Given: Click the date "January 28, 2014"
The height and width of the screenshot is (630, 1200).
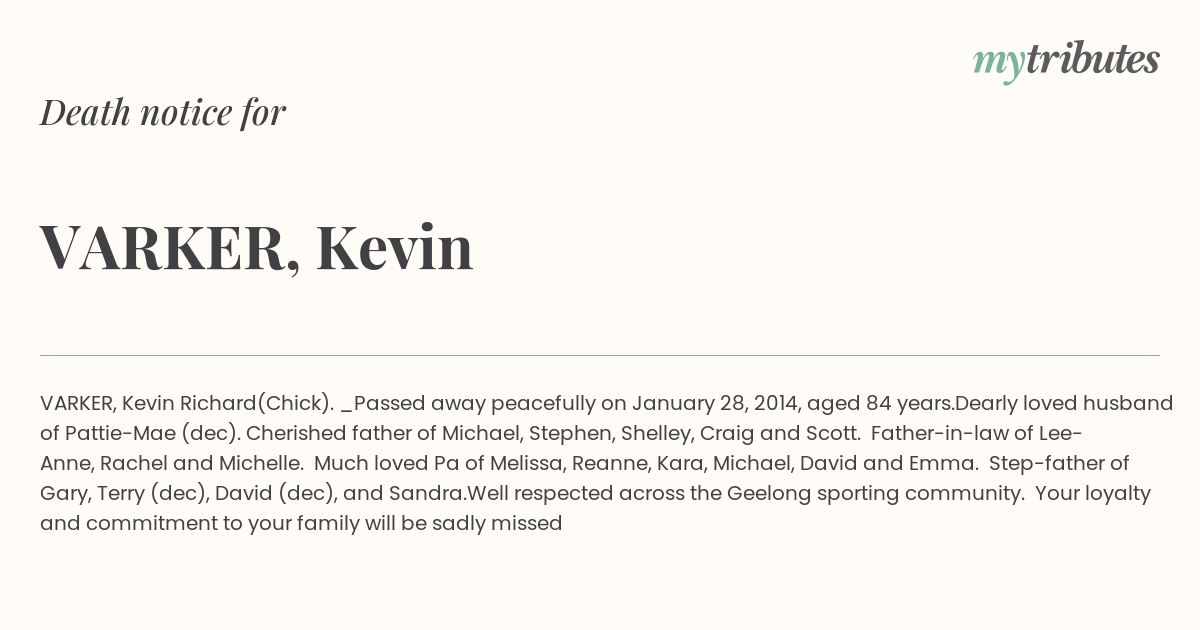Looking at the screenshot, I should [x=716, y=404].
